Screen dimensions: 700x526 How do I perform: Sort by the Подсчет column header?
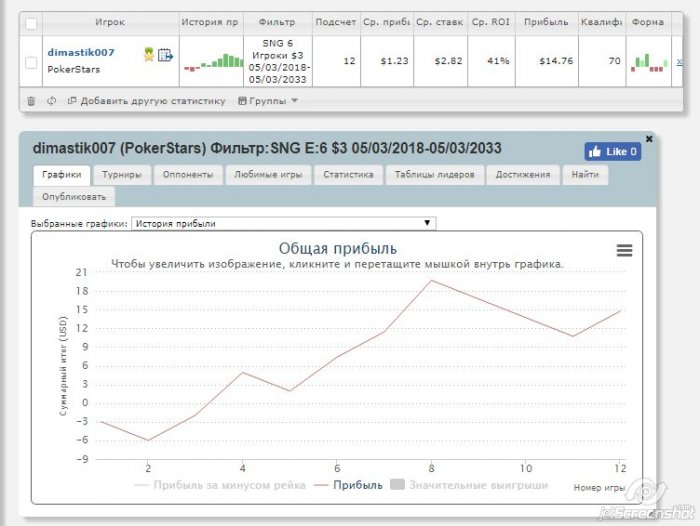click(336, 22)
